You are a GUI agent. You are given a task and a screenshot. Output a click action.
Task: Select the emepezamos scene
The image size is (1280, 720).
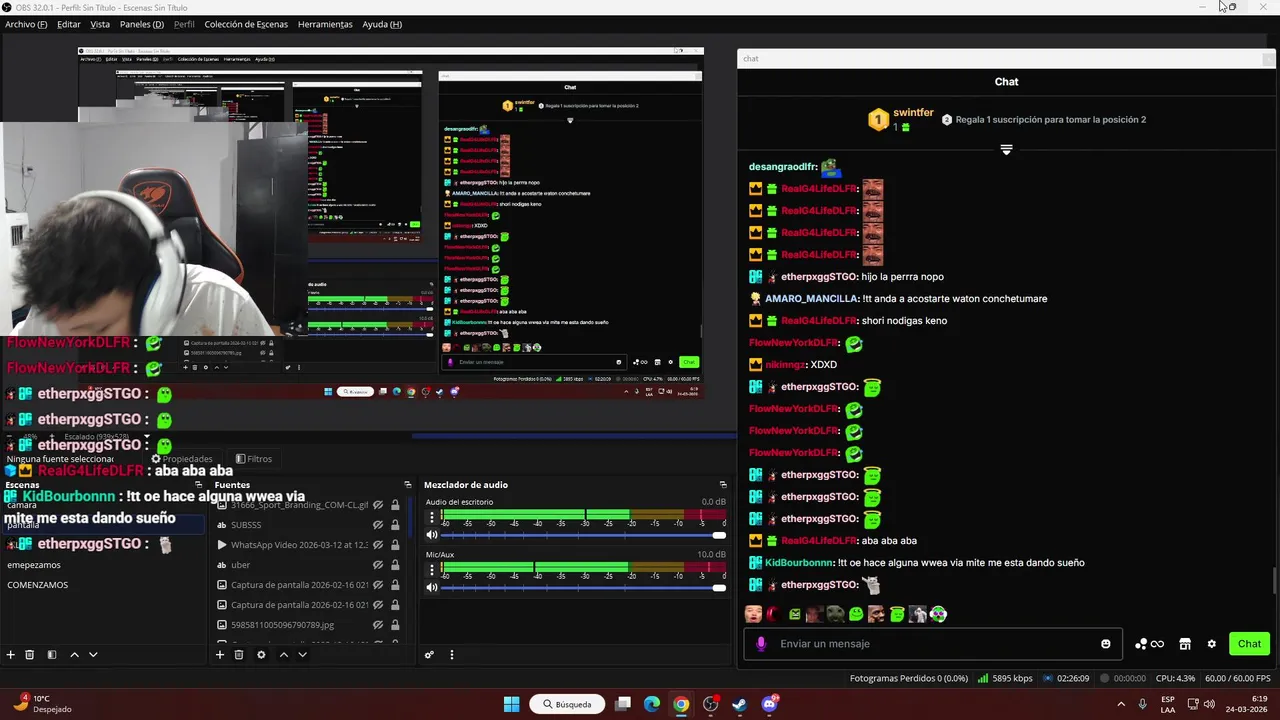(34, 565)
